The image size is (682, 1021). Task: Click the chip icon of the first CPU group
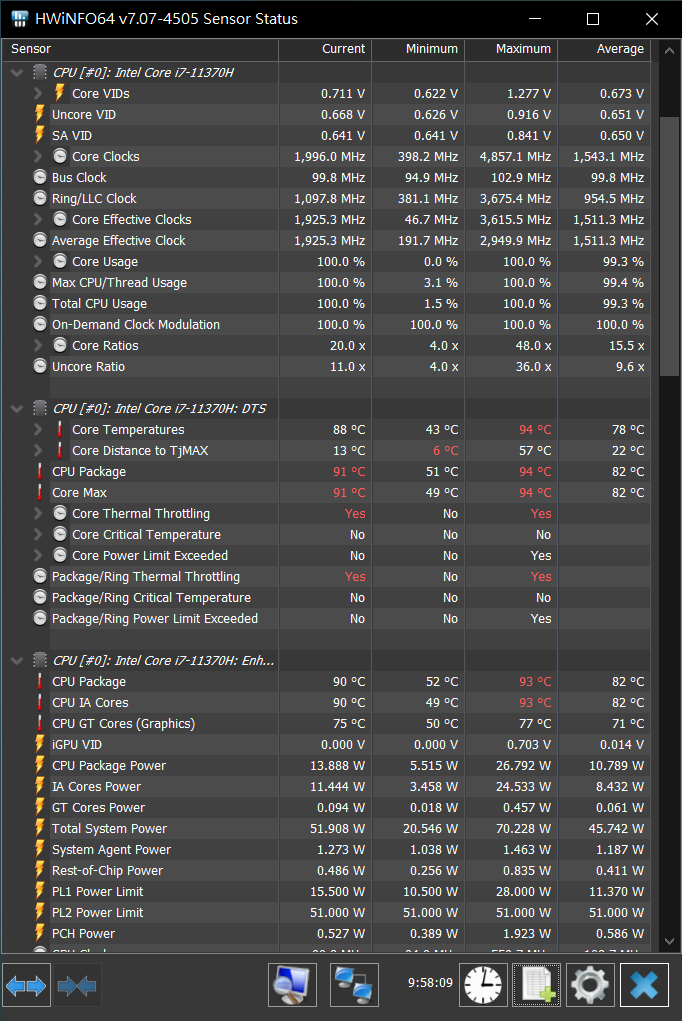click(x=40, y=72)
